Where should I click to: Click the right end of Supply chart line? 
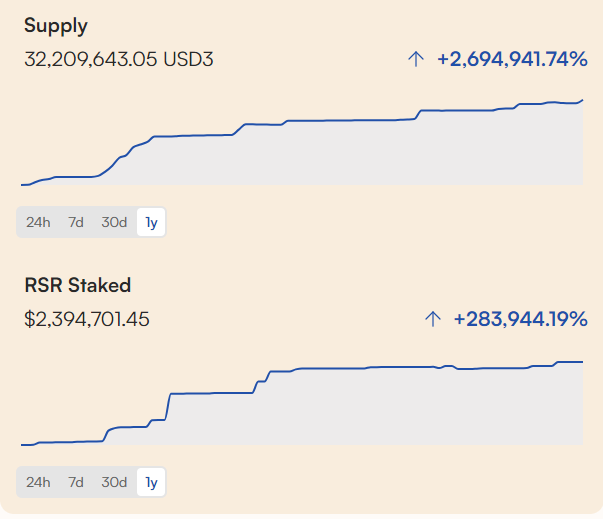click(x=582, y=100)
